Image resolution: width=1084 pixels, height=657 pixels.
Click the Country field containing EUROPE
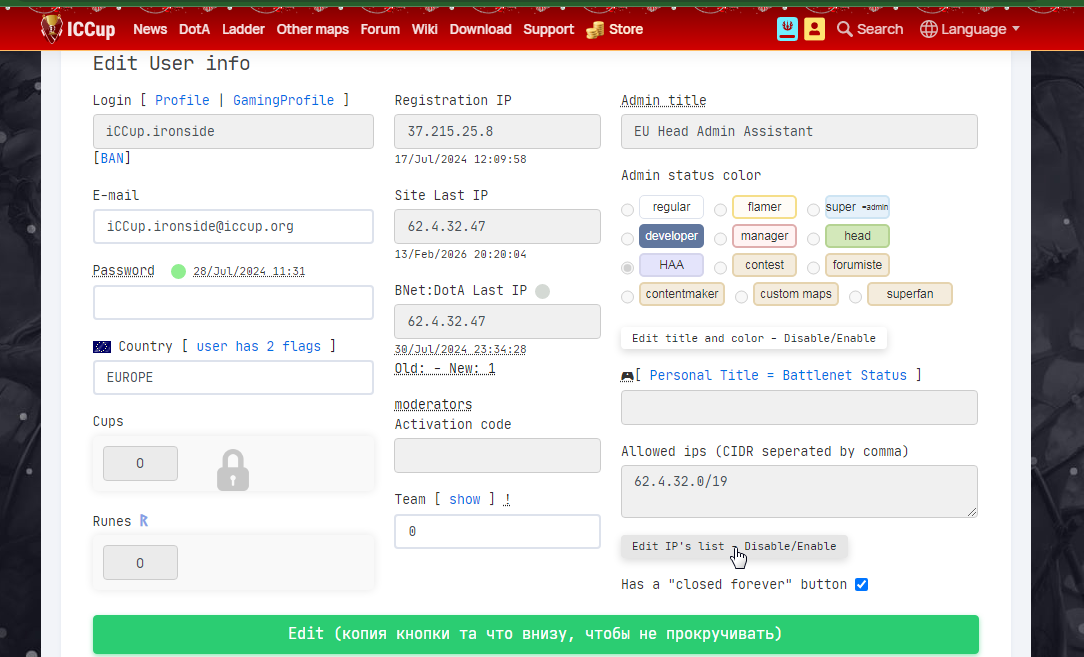click(x=233, y=378)
